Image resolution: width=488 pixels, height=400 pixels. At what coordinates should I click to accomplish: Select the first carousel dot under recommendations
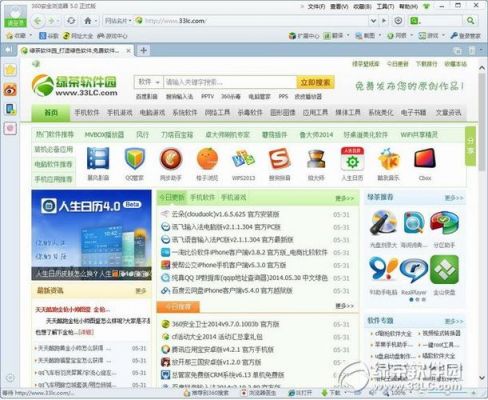pyautogui.click(x=411, y=300)
